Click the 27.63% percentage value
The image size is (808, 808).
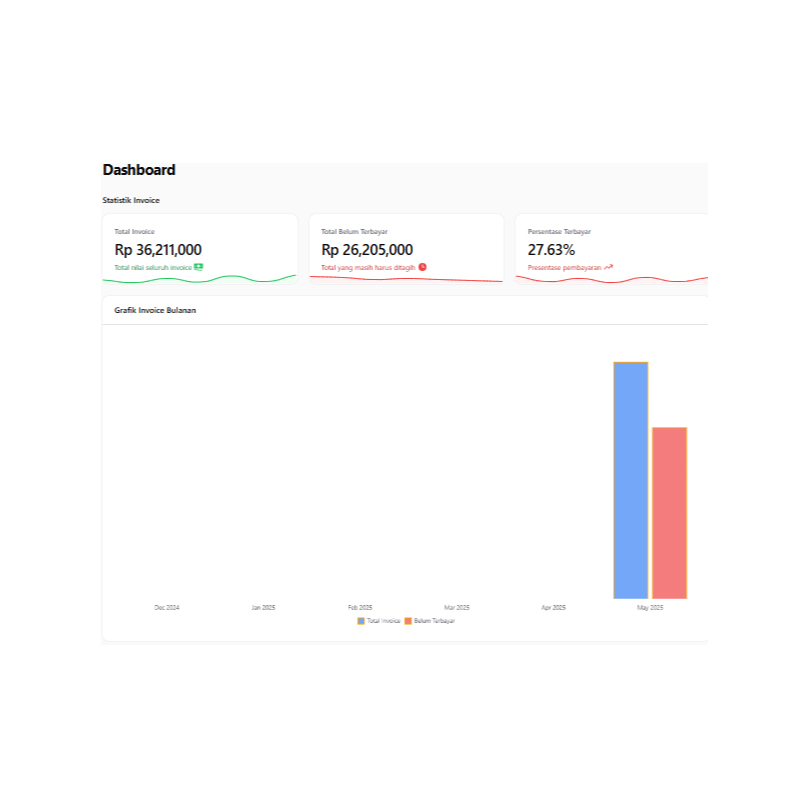point(552,249)
